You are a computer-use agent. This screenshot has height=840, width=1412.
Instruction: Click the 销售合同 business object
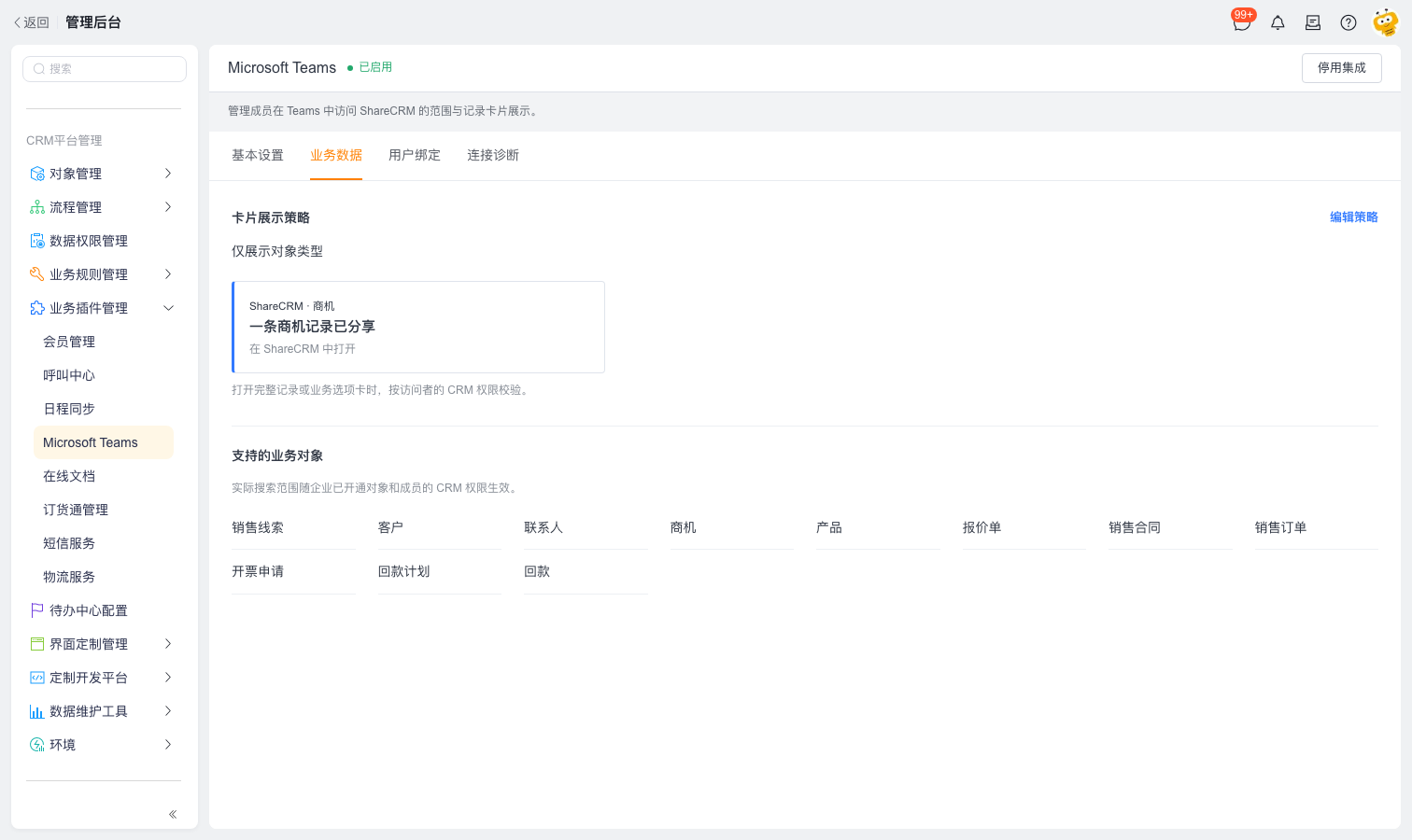(1135, 528)
